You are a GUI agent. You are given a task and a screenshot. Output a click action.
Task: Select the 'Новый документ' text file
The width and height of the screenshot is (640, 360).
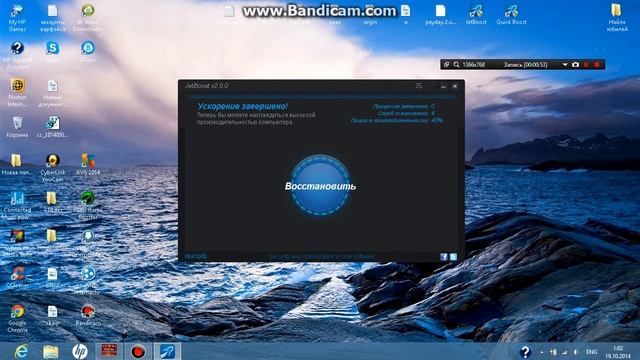(x=53, y=93)
